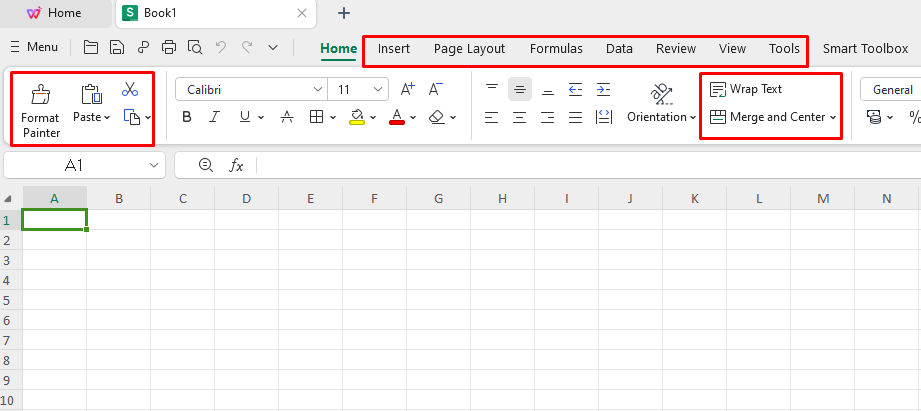The width and height of the screenshot is (921, 411).
Task: Cut selection with the scissors icon
Action: coord(130,89)
